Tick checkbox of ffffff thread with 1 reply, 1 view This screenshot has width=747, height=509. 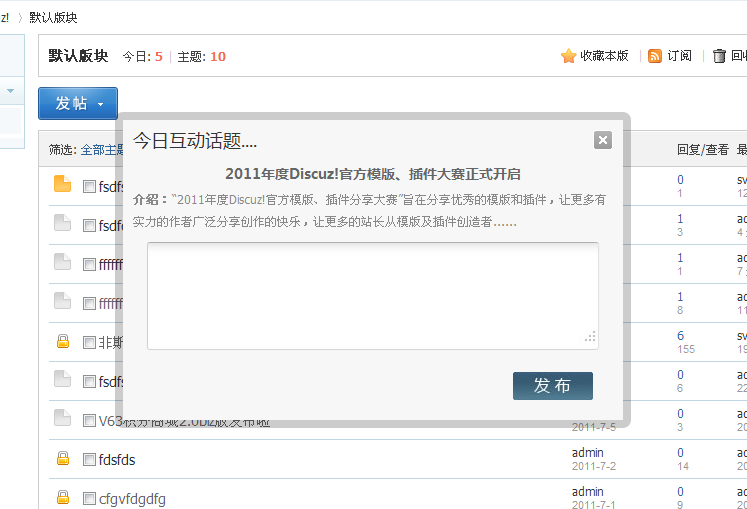[89, 265]
